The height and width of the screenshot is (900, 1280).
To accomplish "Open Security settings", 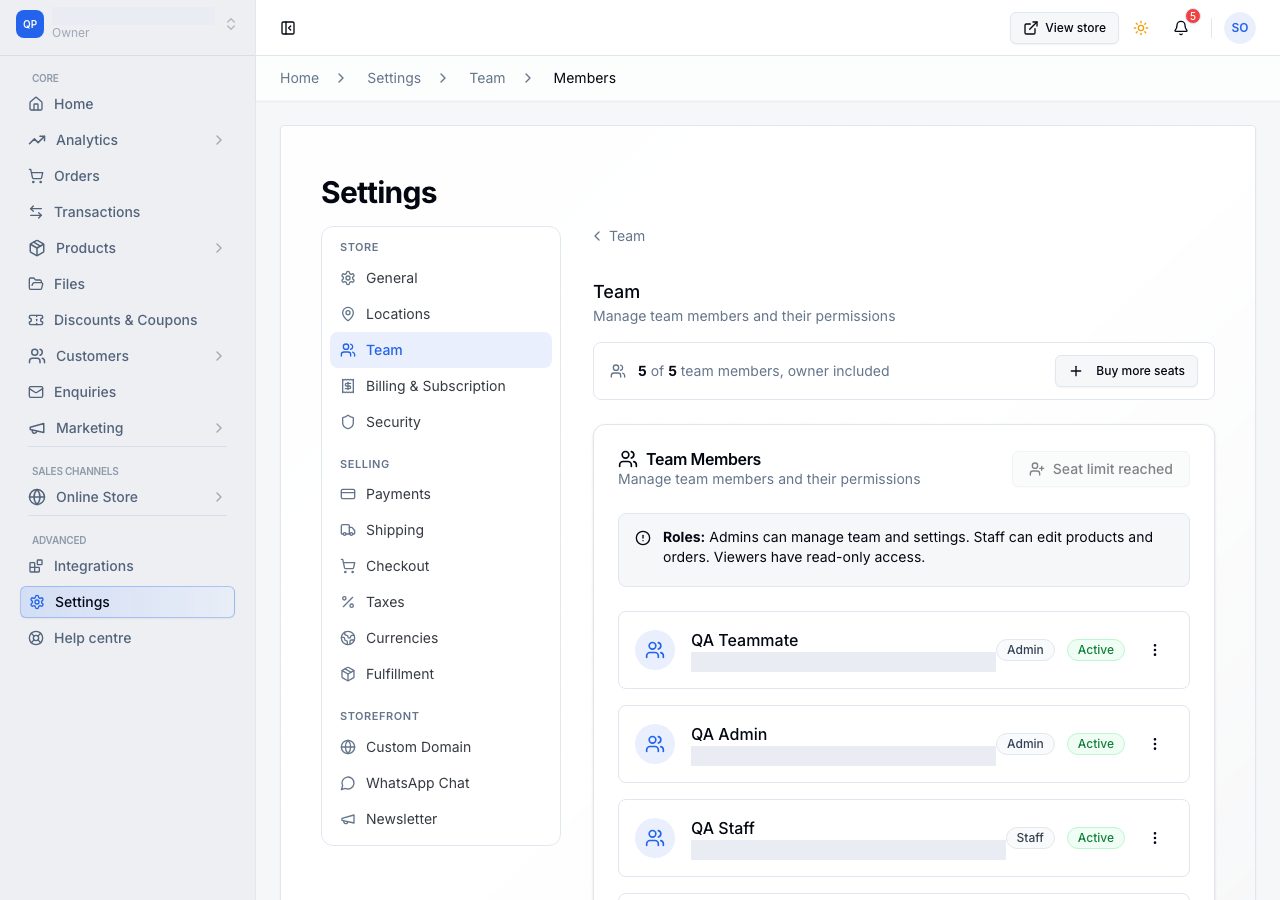I will point(441,422).
